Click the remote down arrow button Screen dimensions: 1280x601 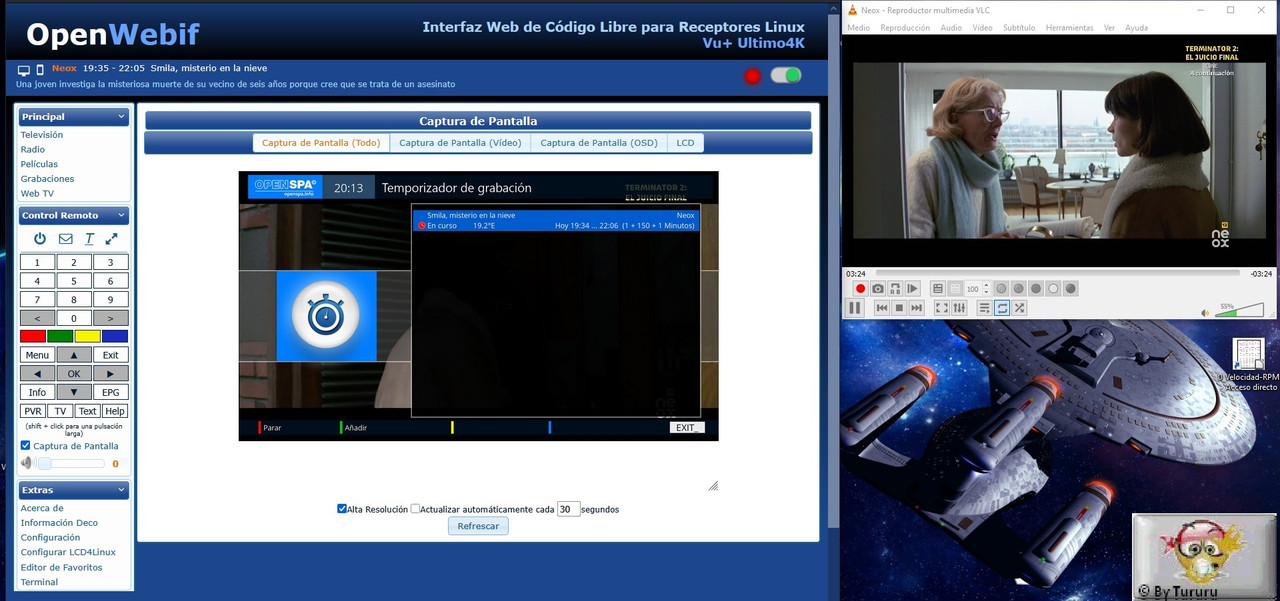coord(74,392)
